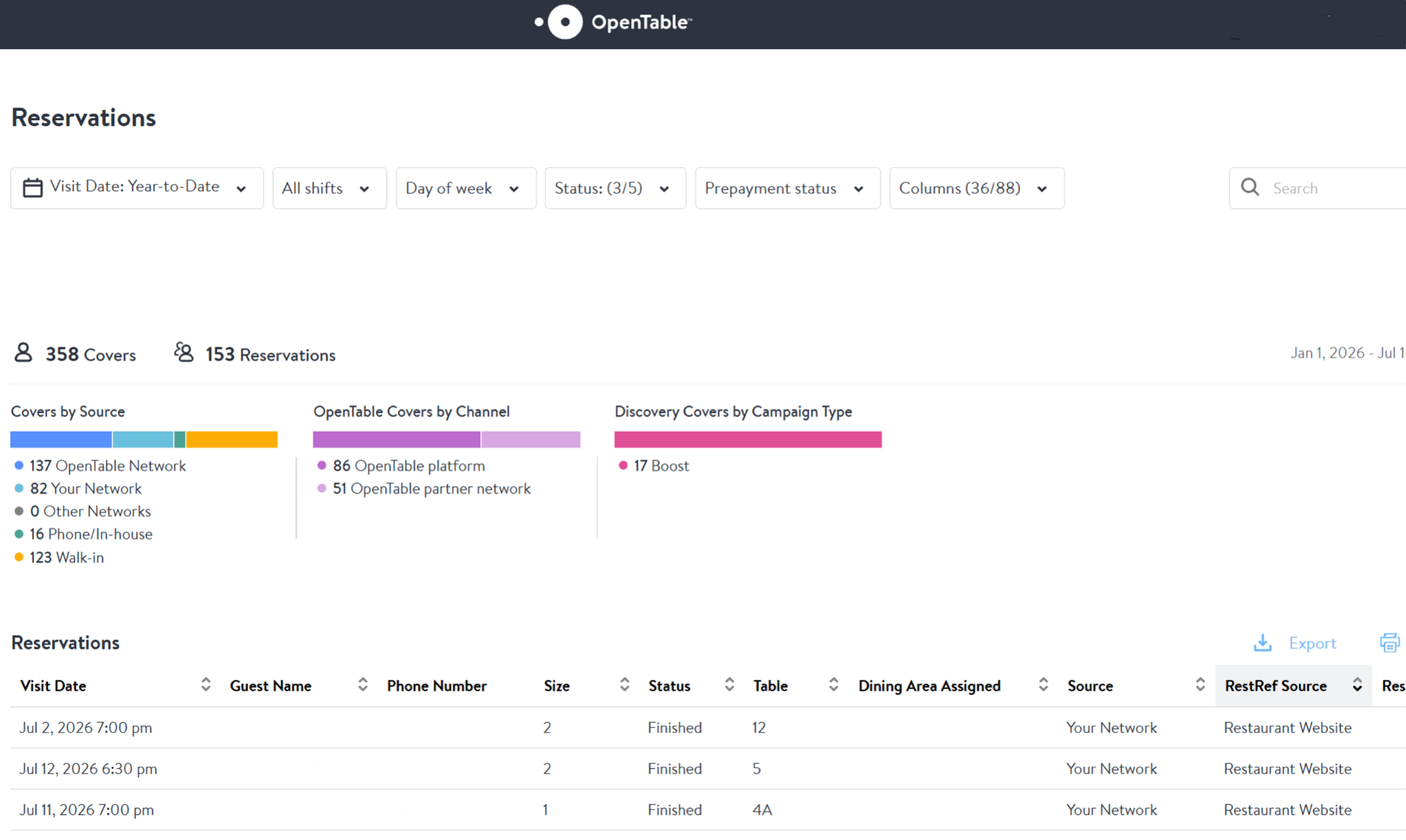
Task: Select the 'Jul 2, 2026 7:00 pm' row
Action: 708,728
